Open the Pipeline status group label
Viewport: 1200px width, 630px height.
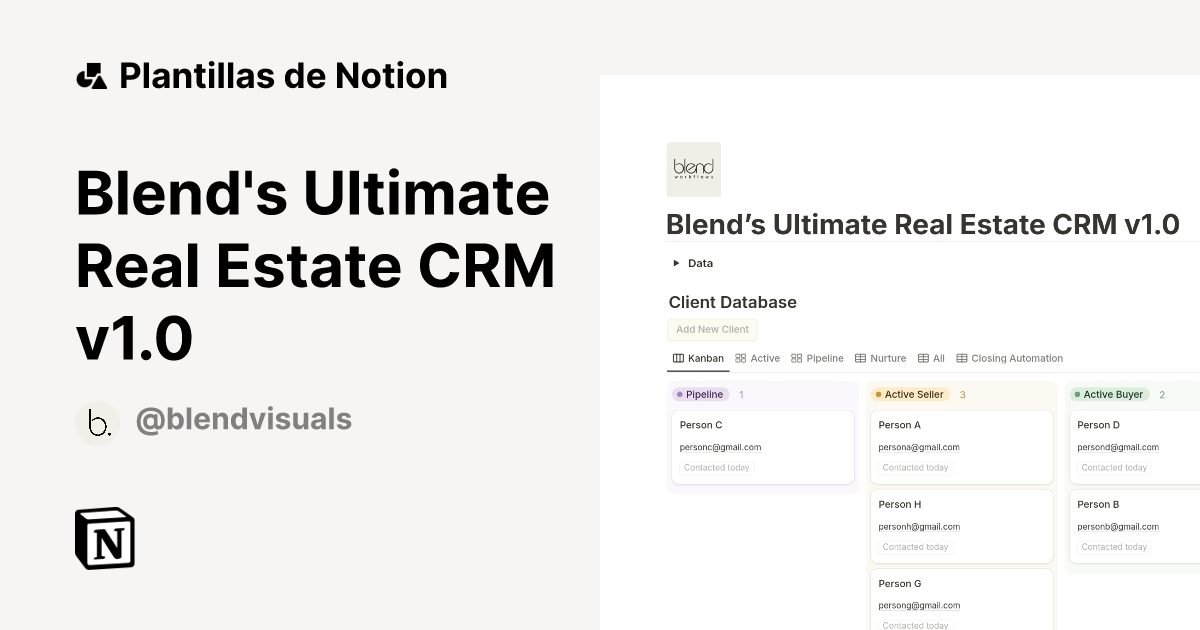(x=701, y=394)
